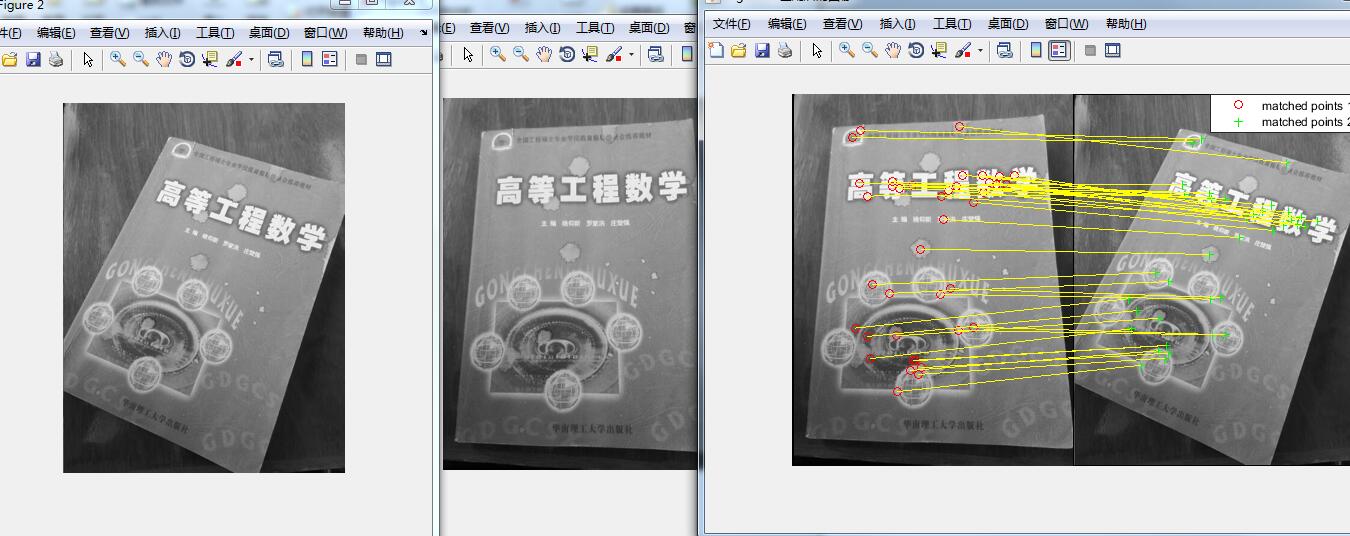The image size is (1350, 536).
Task: Select Edit Plot arrow in middle figure window
Action: 468,54
